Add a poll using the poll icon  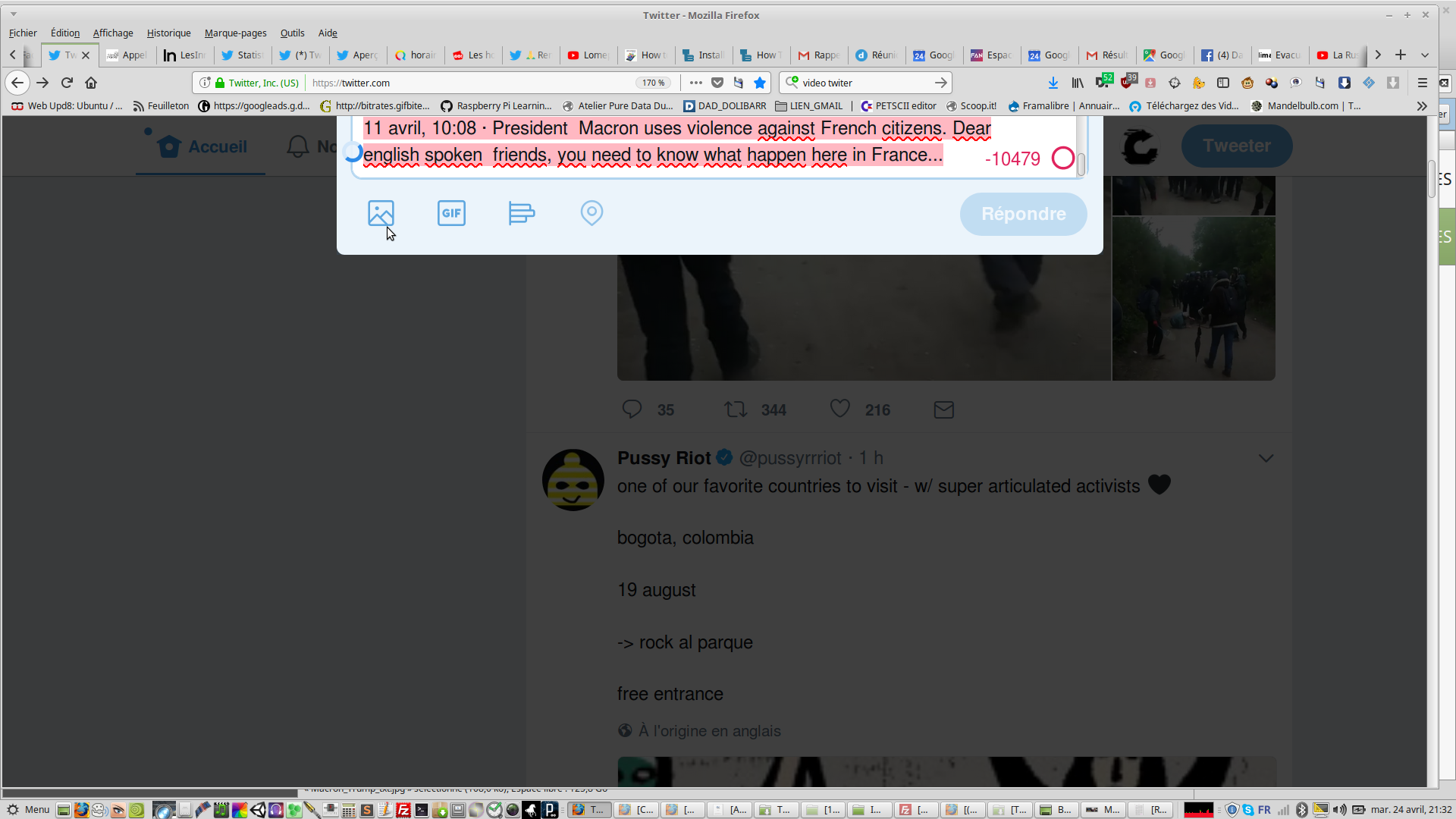tap(521, 213)
